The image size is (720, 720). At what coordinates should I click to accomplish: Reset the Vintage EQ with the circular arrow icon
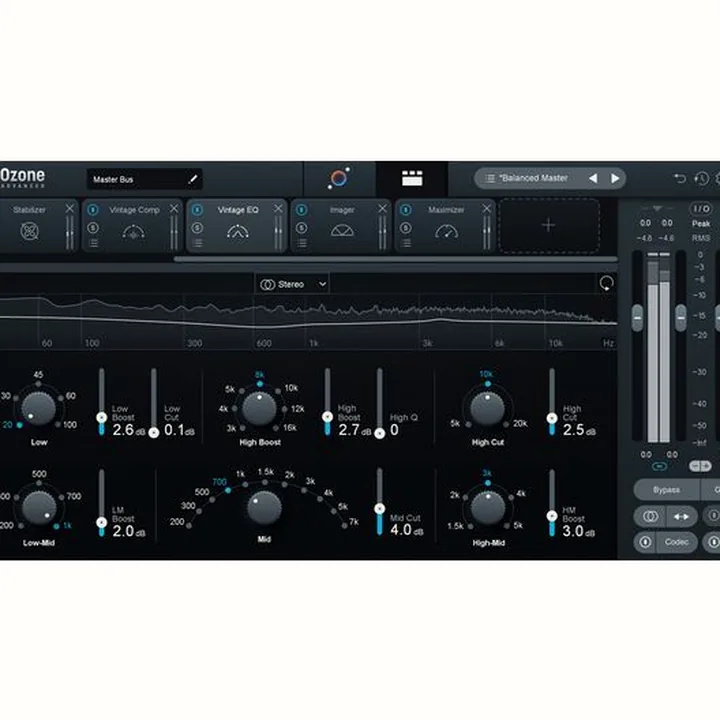(x=606, y=283)
